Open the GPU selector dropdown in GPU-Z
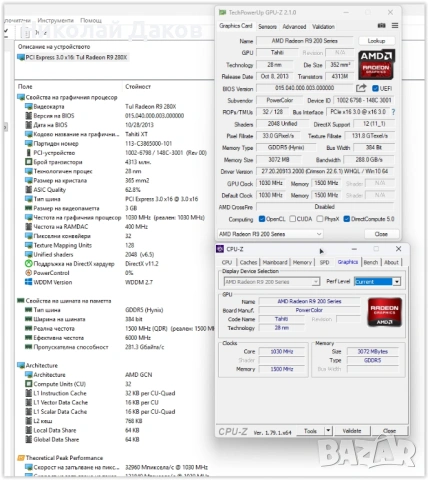 270,234
